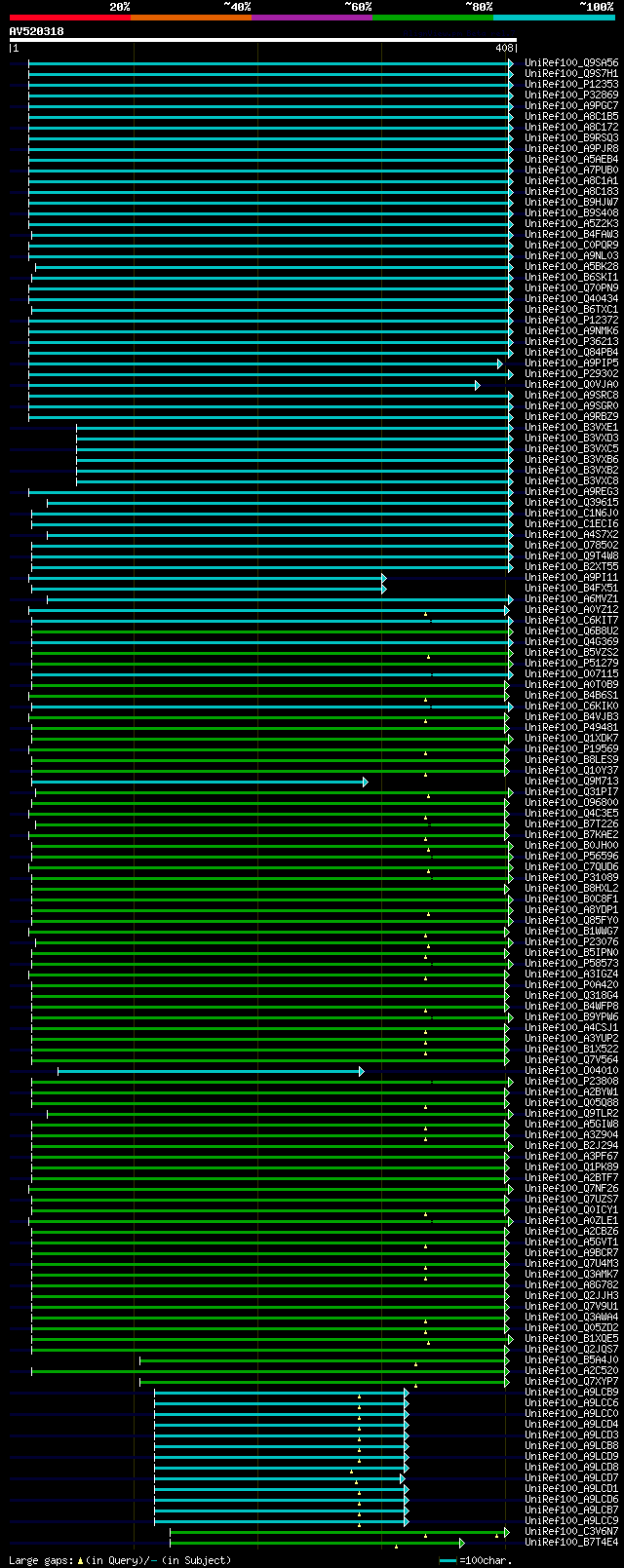624x1568 pixels.
Task: Open hit UniRef100_B9RSQ3
Action: pos(571,137)
